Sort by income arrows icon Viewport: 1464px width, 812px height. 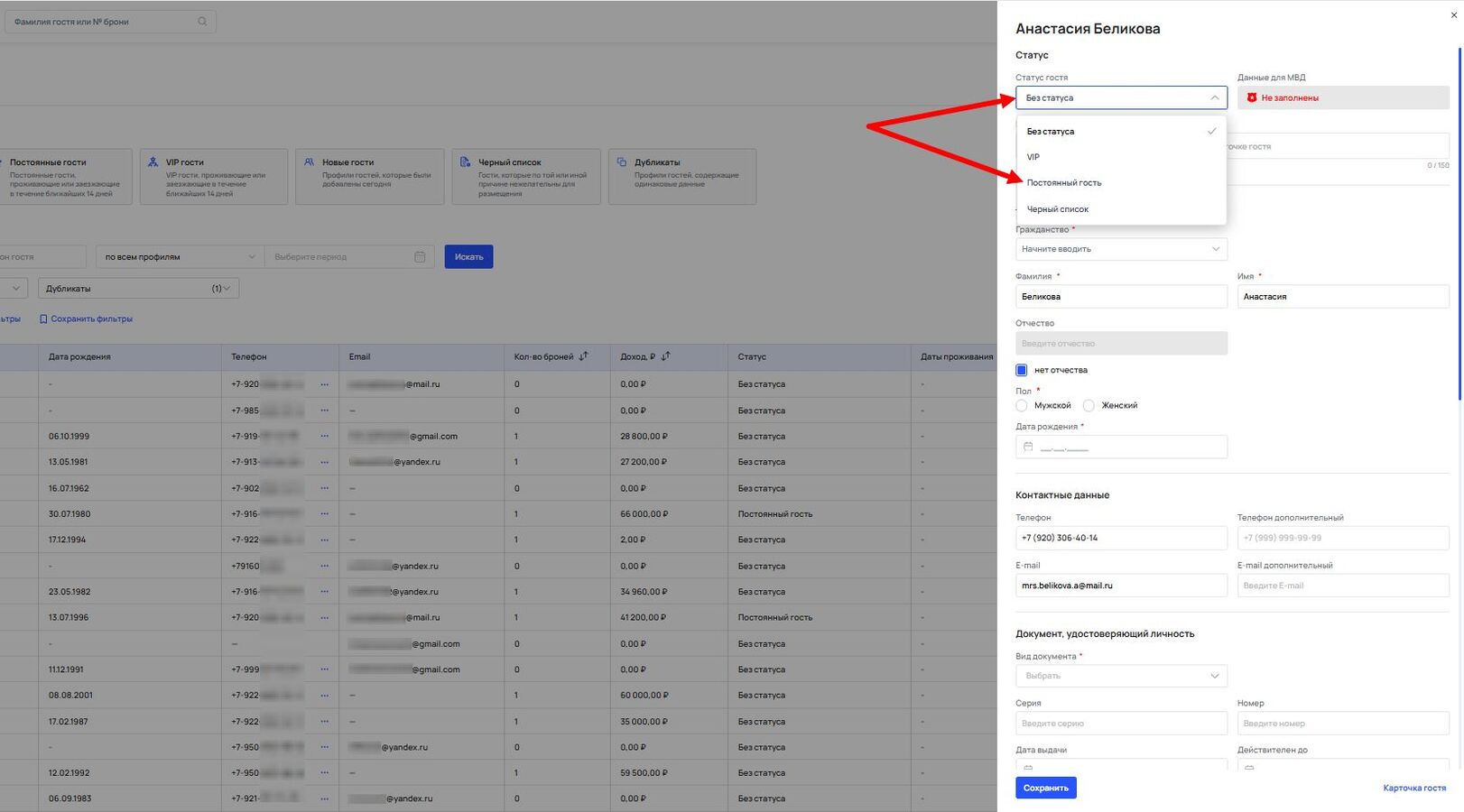(x=665, y=356)
